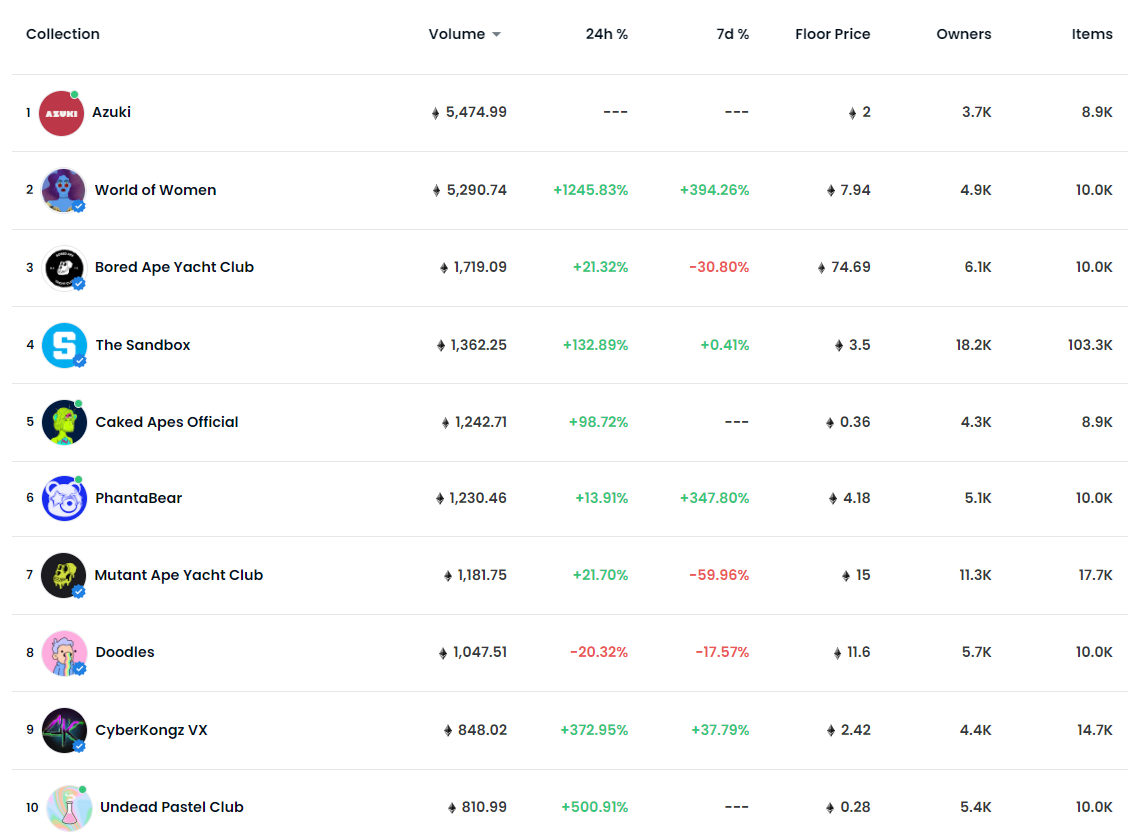Click the Bored Ape Yacht Club logo
Image resolution: width=1147 pixels, height=834 pixels.
(64, 268)
